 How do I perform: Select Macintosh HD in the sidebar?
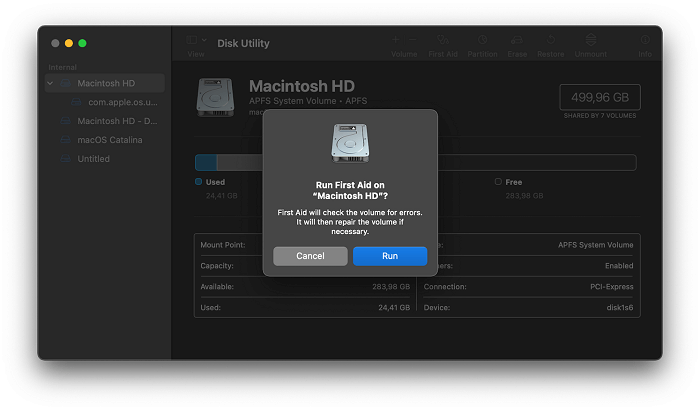(106, 83)
